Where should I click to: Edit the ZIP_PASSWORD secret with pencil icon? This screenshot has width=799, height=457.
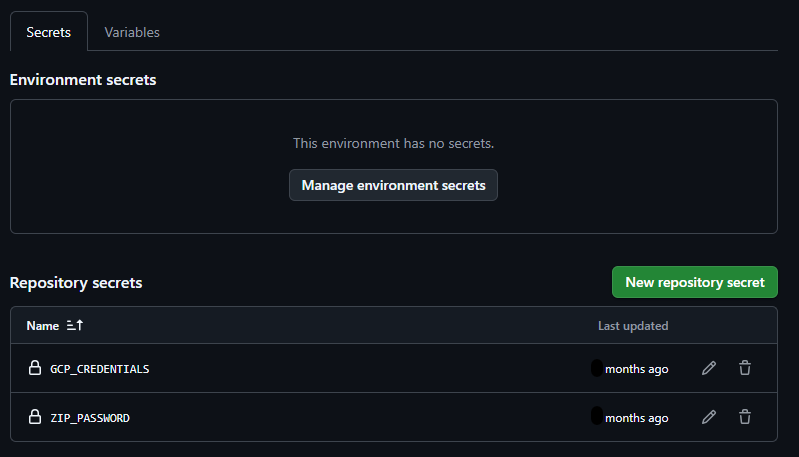tap(709, 417)
